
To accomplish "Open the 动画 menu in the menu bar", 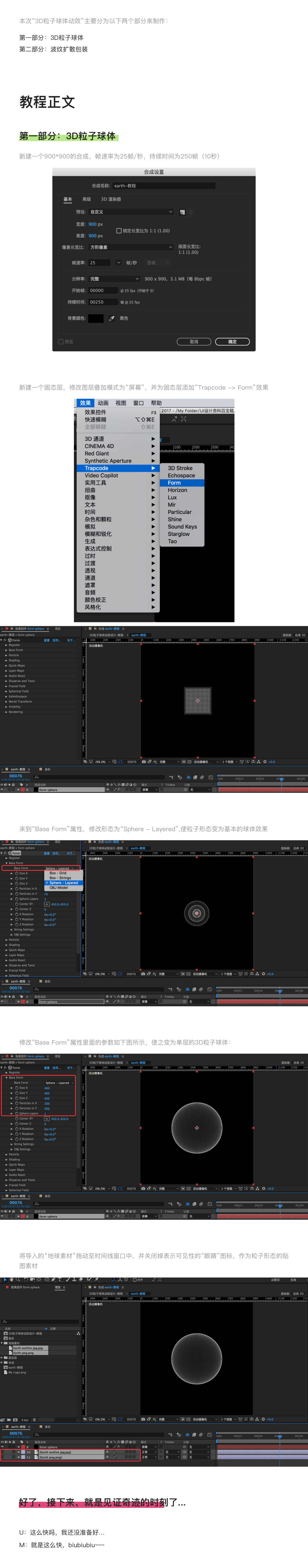I will 103,403.
